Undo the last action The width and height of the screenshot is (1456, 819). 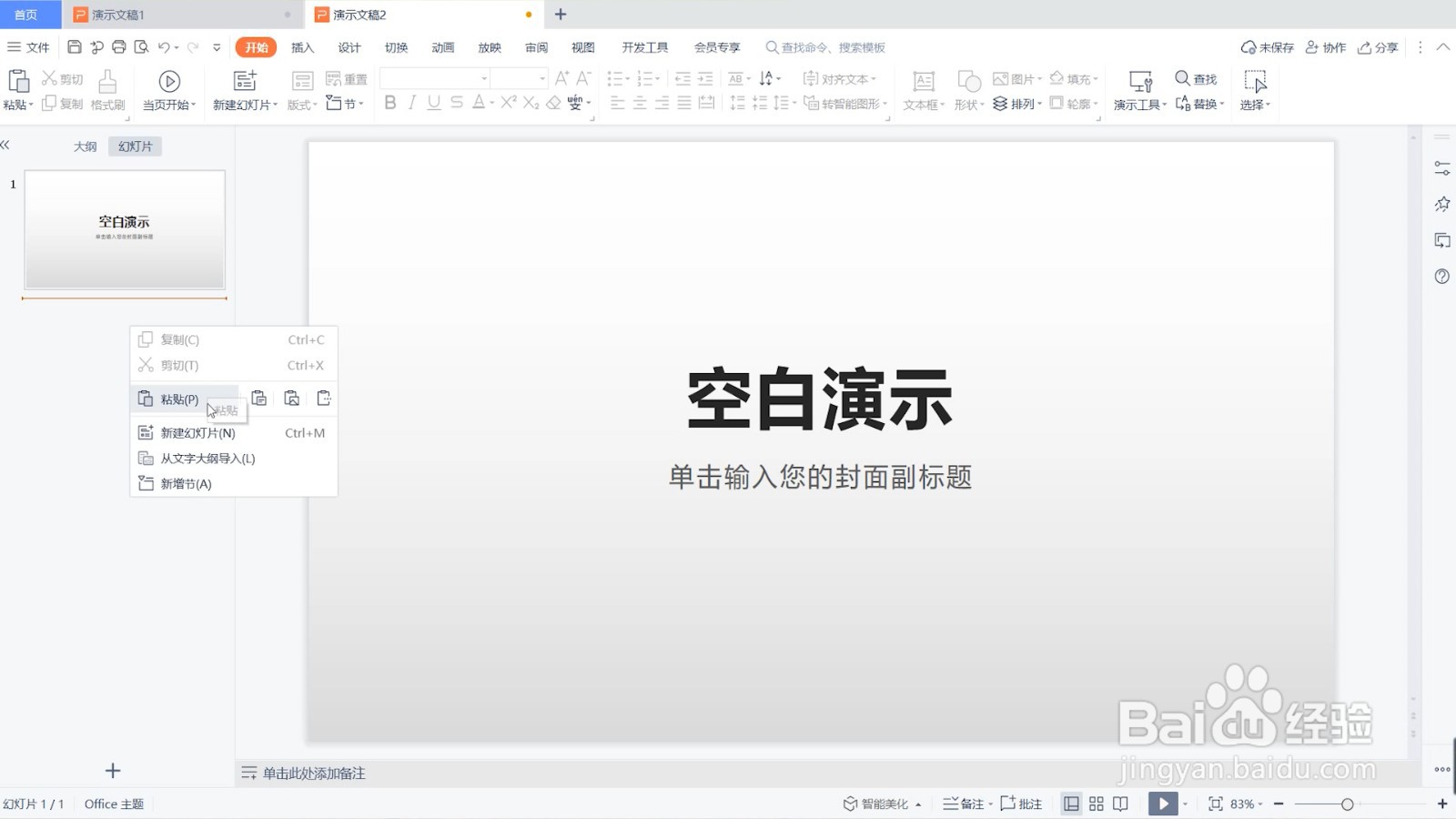(164, 47)
